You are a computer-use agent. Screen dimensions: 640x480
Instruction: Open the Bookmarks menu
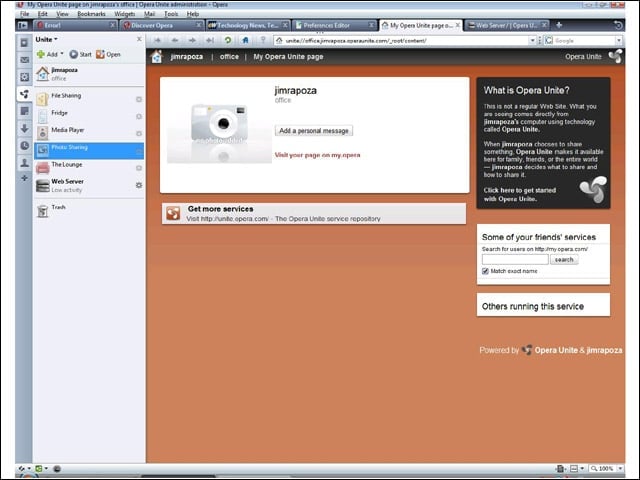pos(91,13)
